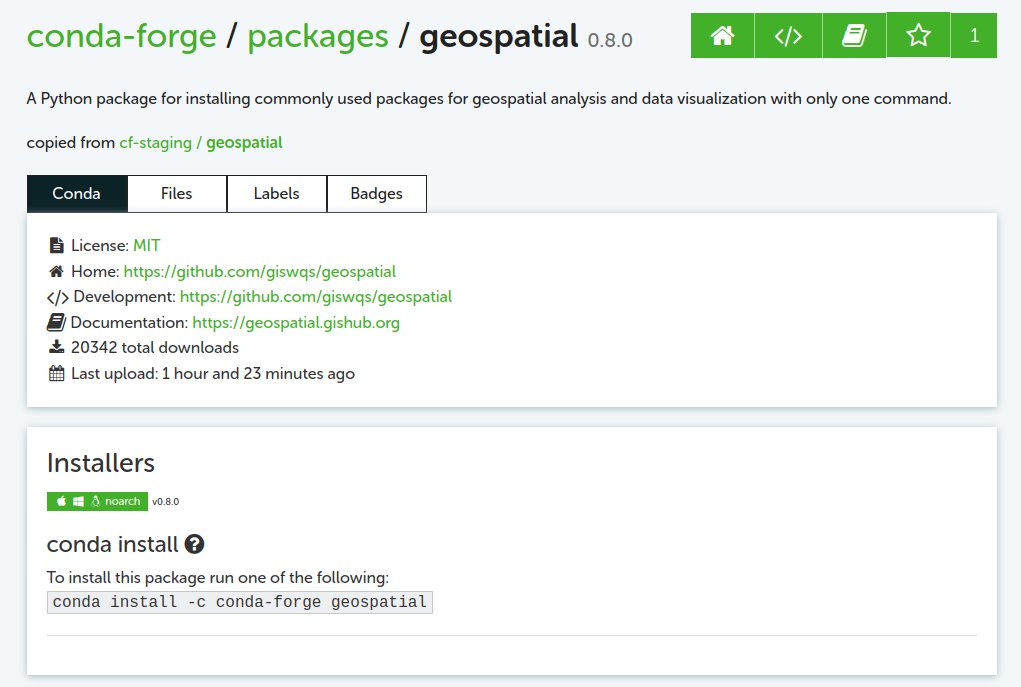Viewport: 1021px width, 687px height.
Task: Click the package description sentence
Action: coord(489,99)
